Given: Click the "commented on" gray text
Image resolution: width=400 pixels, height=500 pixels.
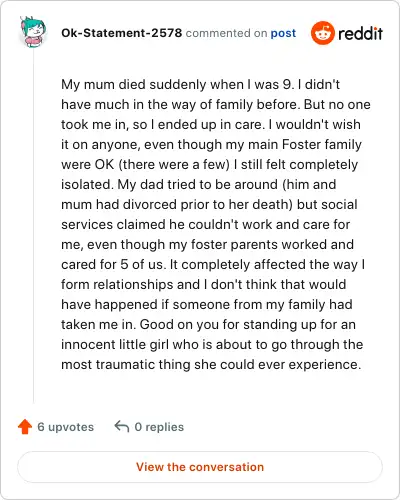Looking at the screenshot, I should [x=226, y=33].
